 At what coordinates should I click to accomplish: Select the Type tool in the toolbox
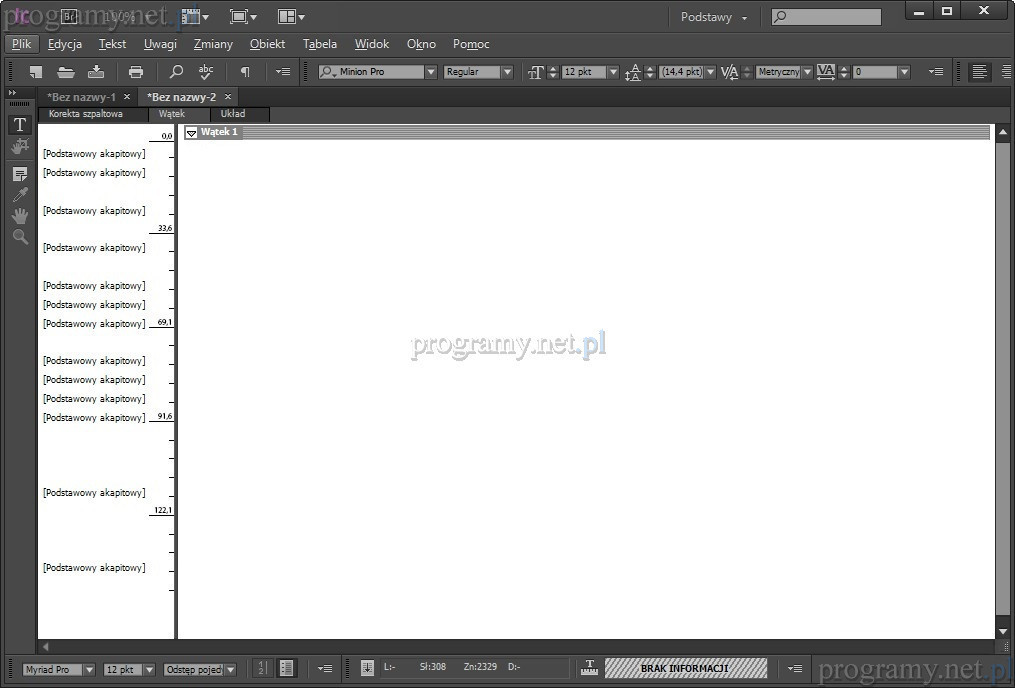[x=19, y=125]
